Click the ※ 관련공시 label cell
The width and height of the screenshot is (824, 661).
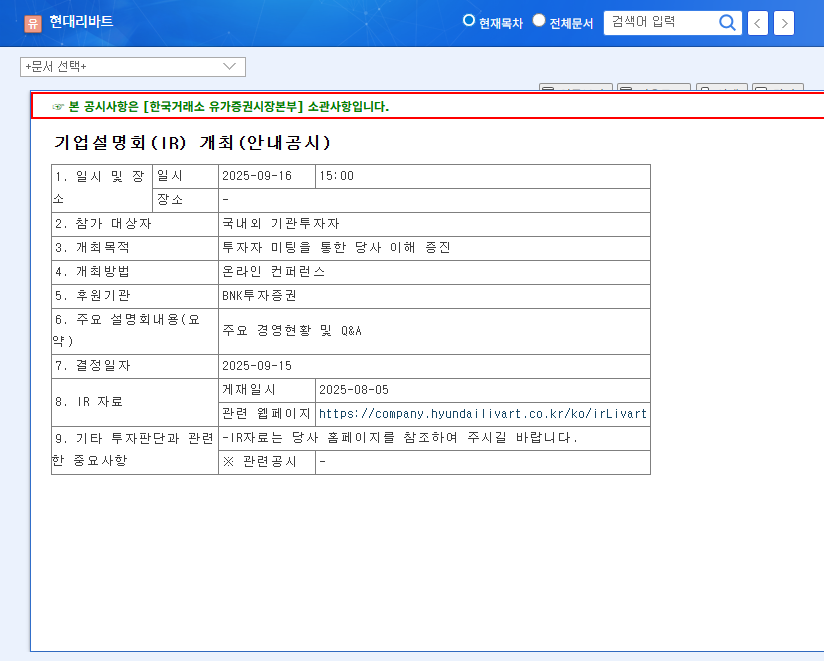pos(267,462)
